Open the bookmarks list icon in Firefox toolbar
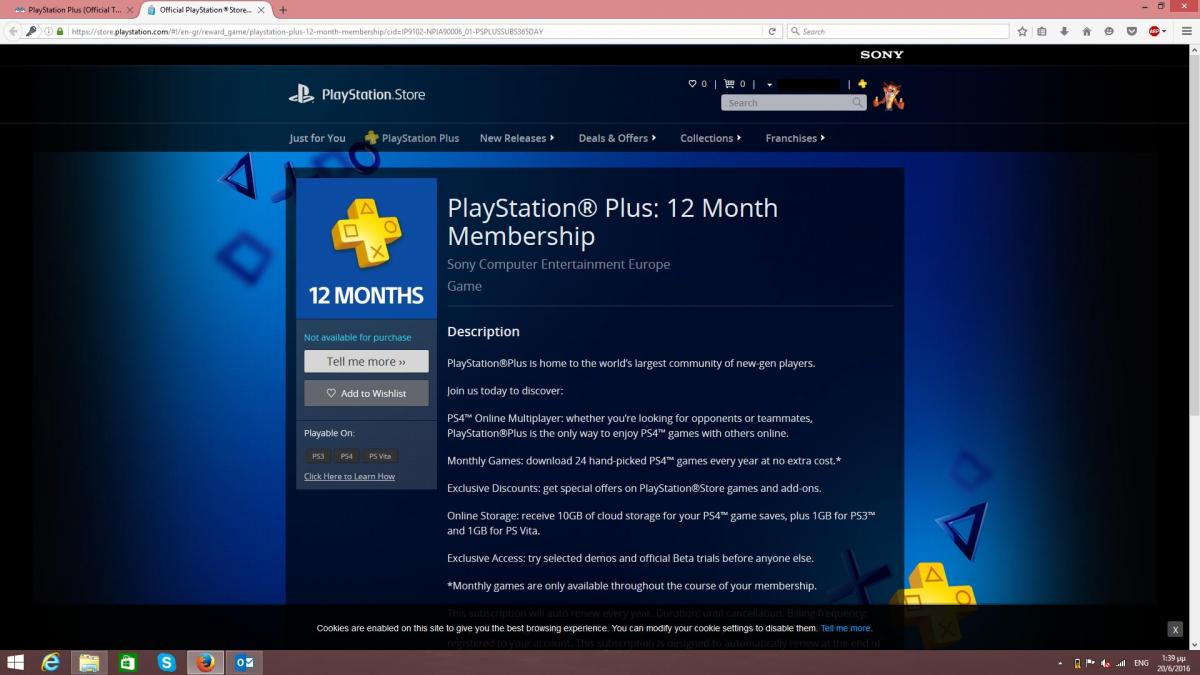Viewport: 1200px width, 675px height. coord(1042,31)
